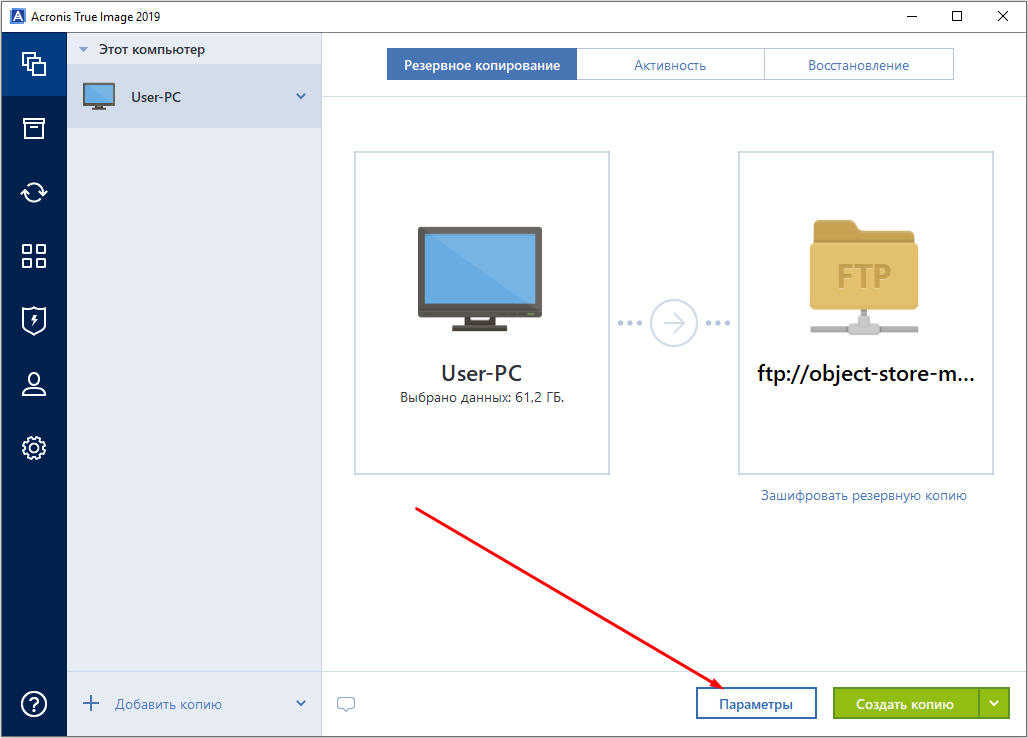Select User-PC backup in the list
Image resolution: width=1028 pixels, height=738 pixels.
[x=194, y=96]
